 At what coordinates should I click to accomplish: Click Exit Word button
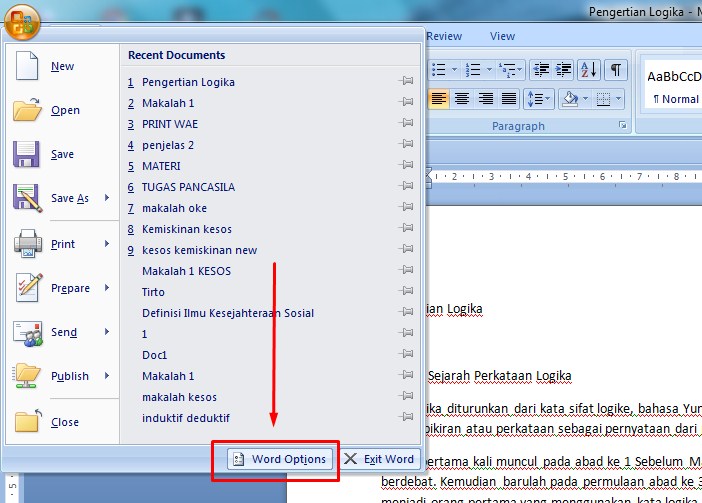point(380,459)
